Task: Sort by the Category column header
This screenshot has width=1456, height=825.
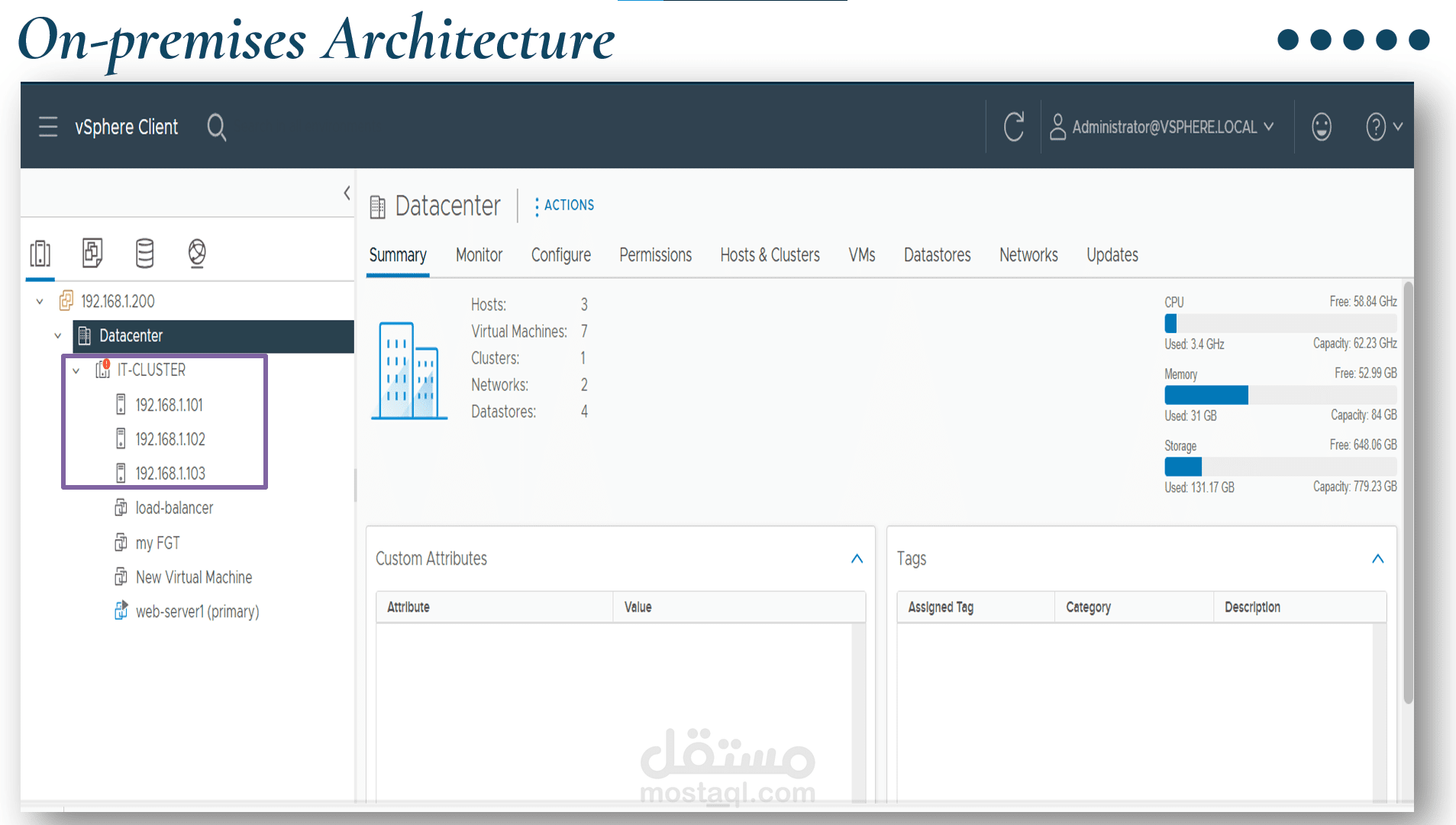Action: click(1135, 607)
